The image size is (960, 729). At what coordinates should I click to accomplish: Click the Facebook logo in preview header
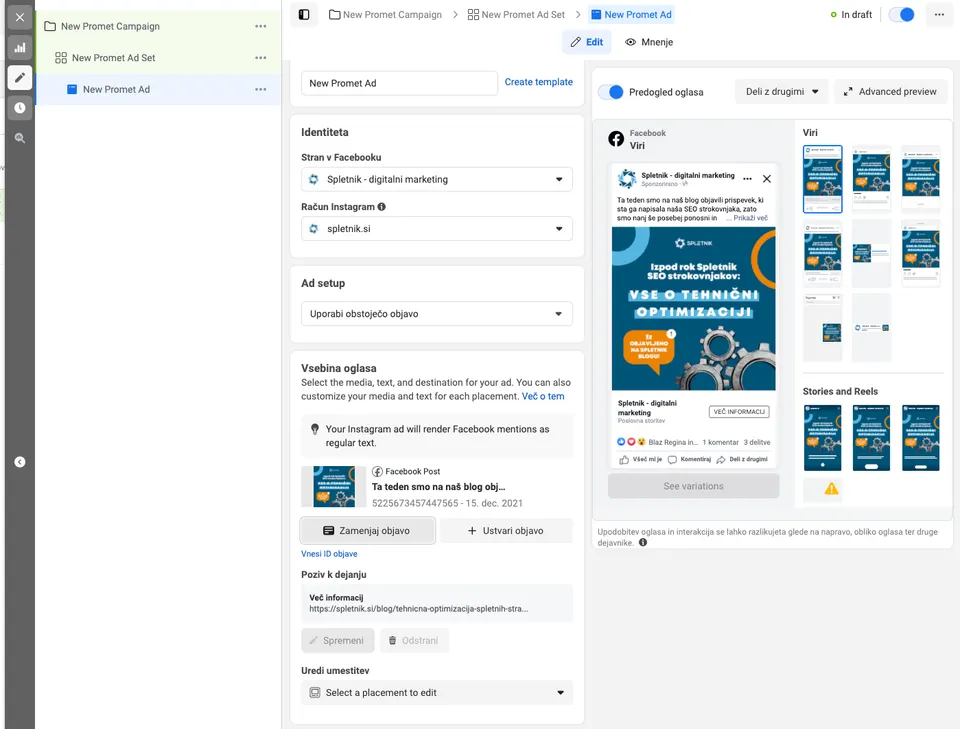[616, 139]
